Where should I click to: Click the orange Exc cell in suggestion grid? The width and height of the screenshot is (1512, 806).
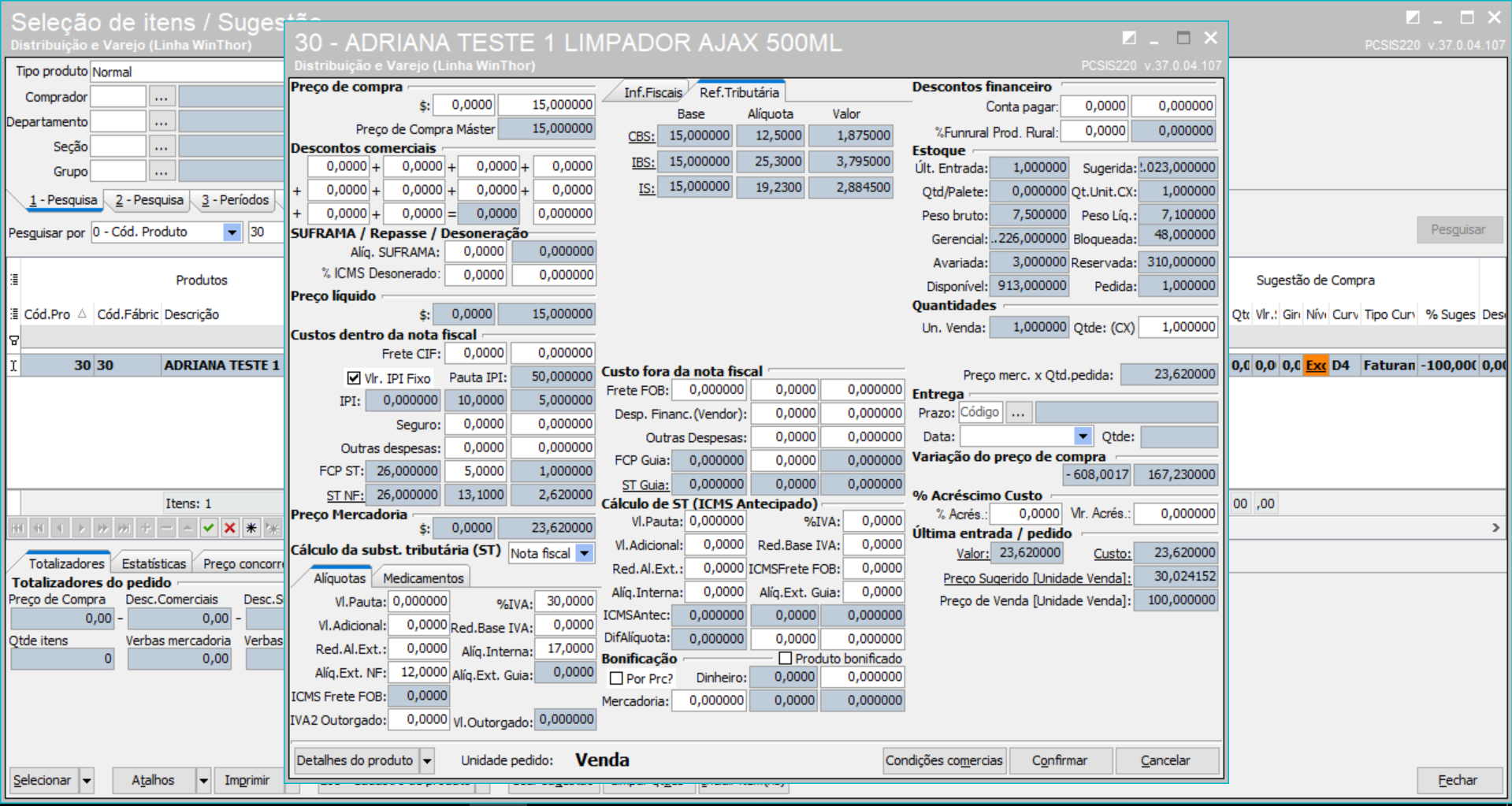(x=1316, y=365)
